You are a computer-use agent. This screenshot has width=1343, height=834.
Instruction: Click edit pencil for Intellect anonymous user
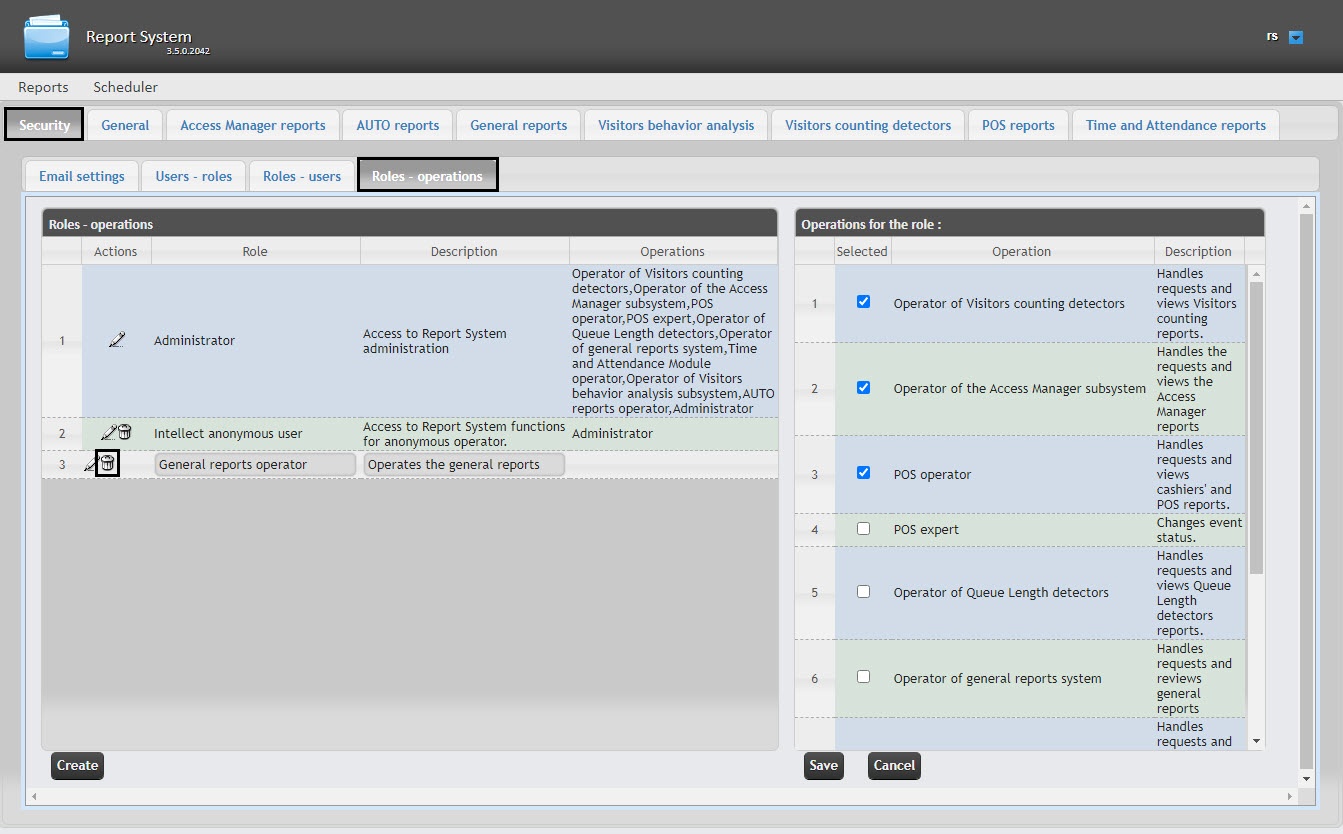(x=108, y=433)
